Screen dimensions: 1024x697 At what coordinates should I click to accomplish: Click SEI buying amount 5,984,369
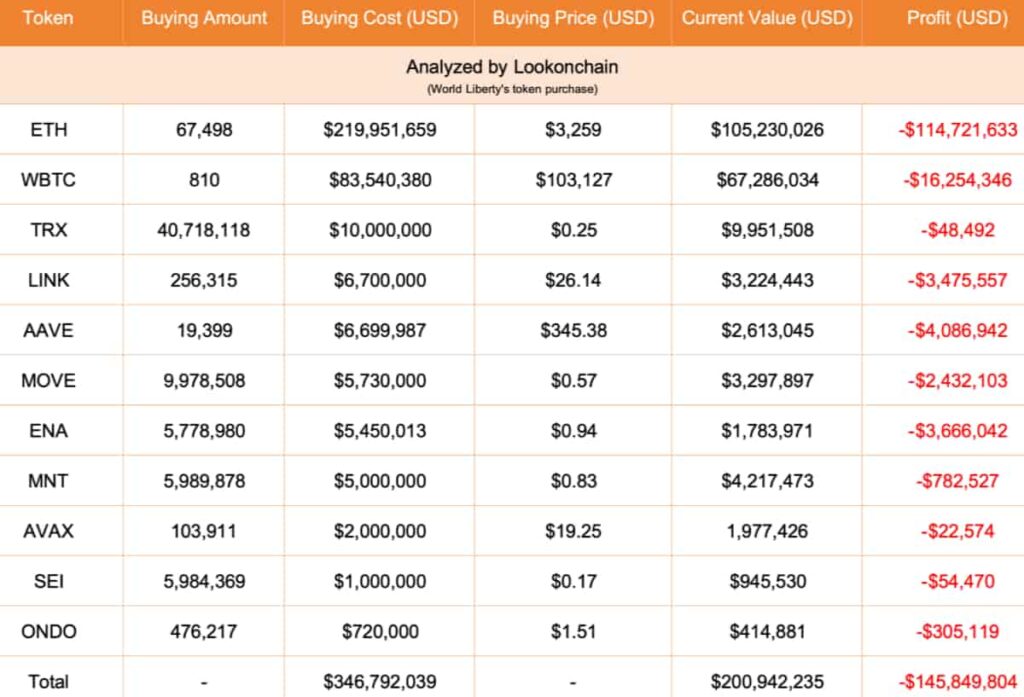(x=204, y=580)
